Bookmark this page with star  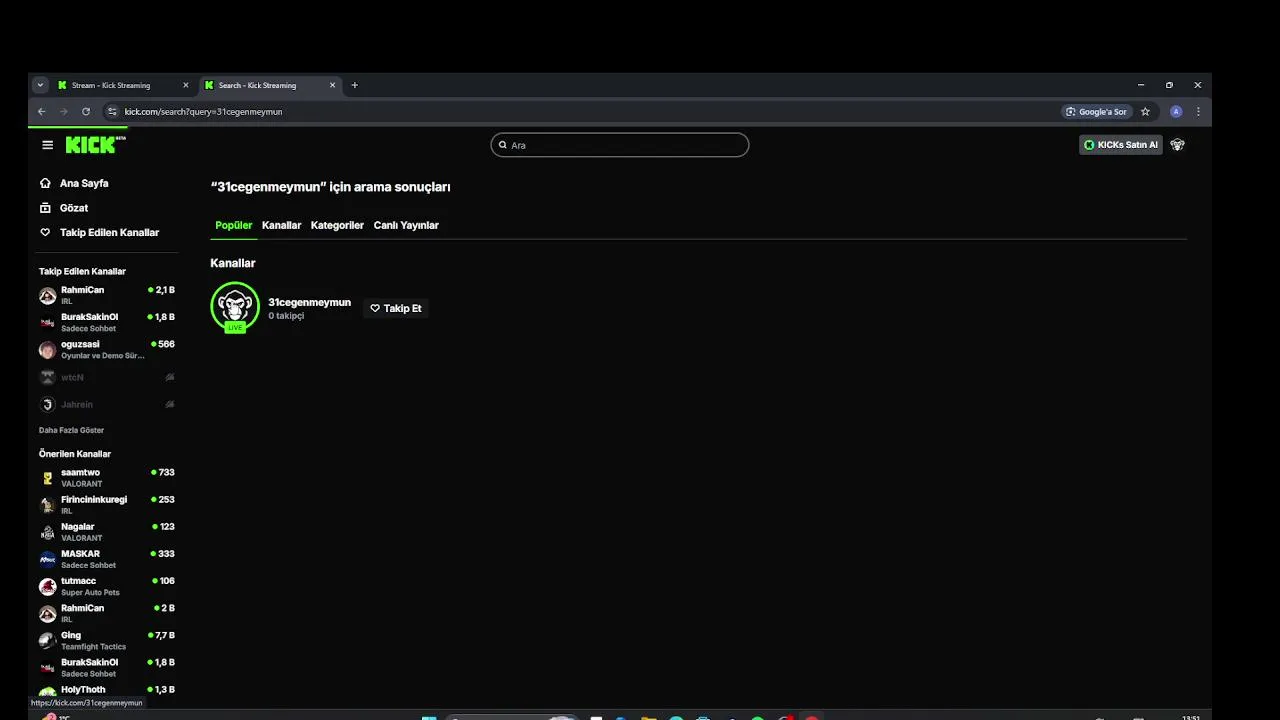tap(1145, 112)
